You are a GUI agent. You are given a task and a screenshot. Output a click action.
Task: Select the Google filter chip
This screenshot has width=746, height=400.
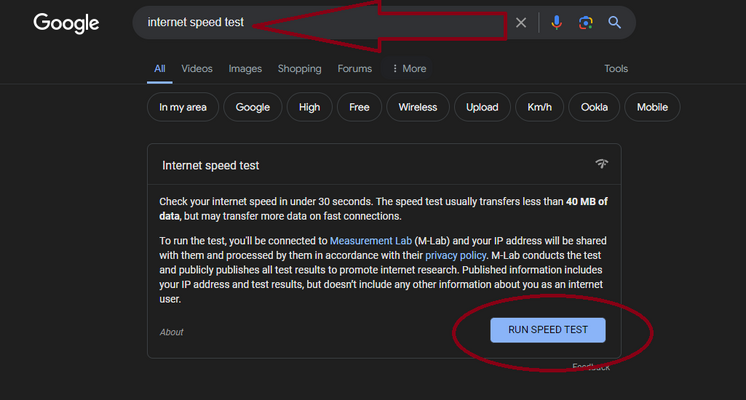(x=253, y=107)
